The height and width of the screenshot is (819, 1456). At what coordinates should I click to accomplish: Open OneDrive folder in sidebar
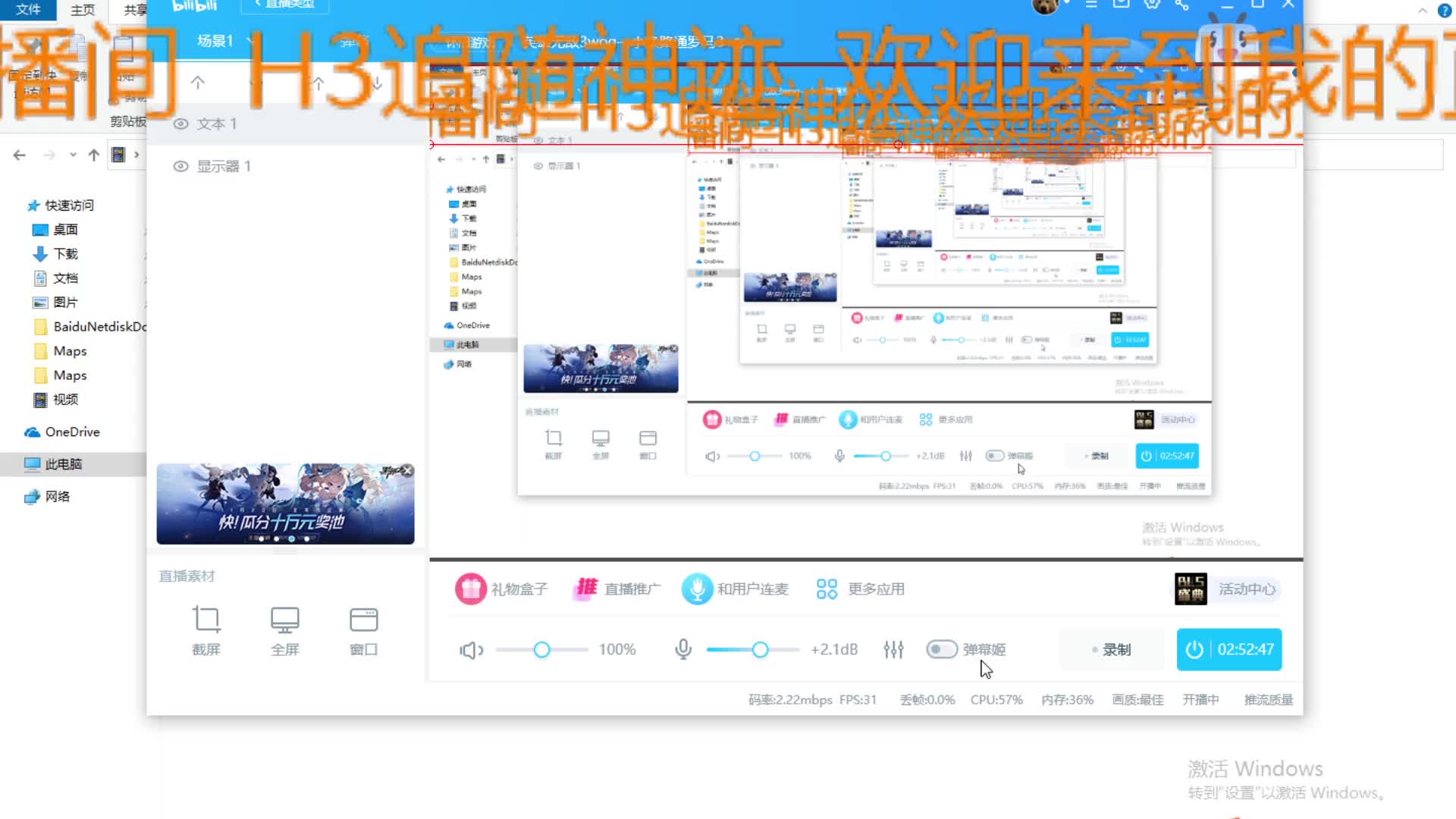point(71,431)
